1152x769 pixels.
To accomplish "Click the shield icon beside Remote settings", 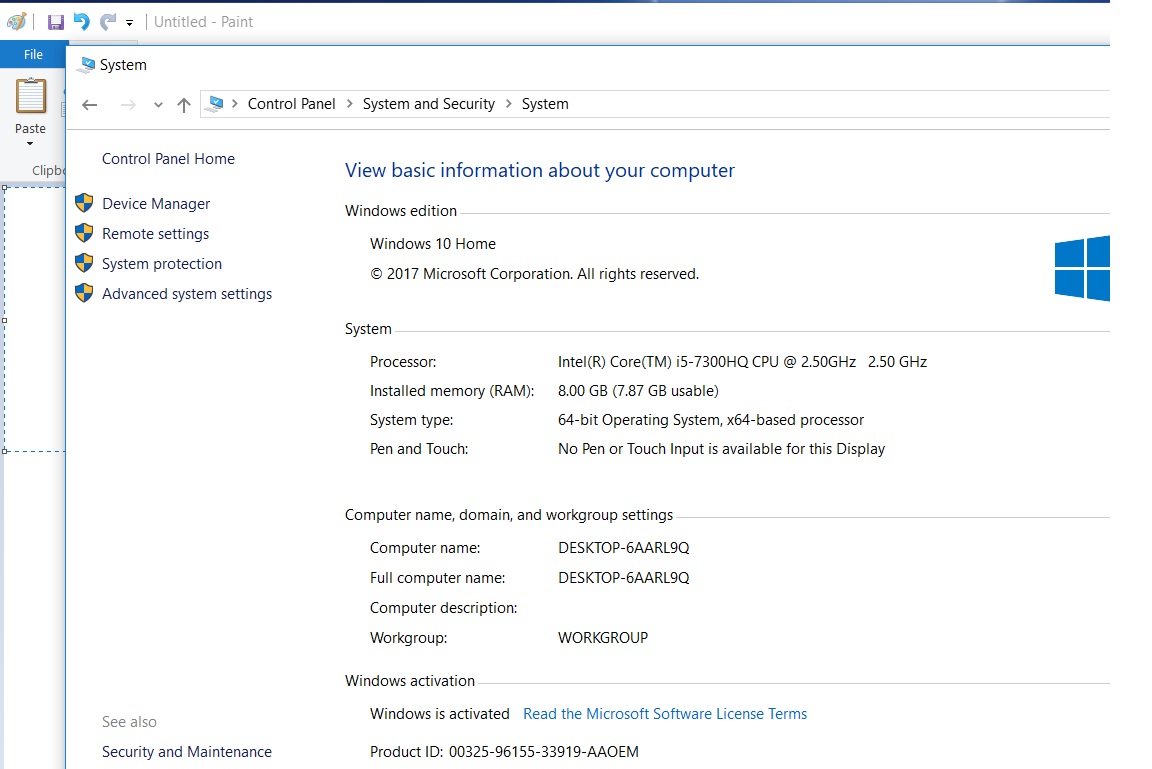I will (84, 233).
